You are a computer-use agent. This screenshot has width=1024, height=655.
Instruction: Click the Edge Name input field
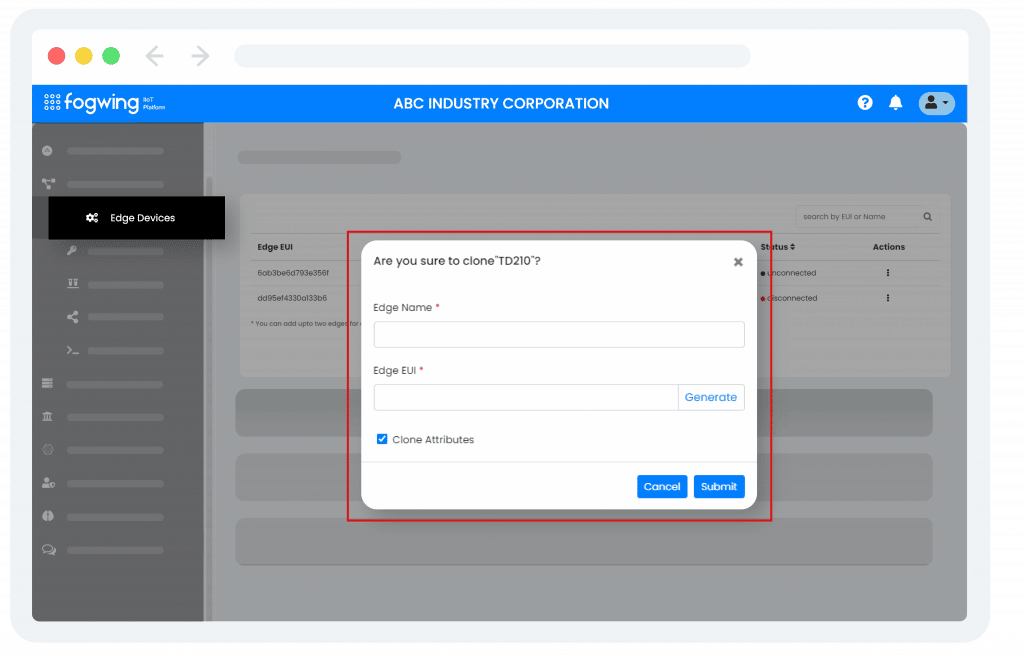(x=559, y=334)
